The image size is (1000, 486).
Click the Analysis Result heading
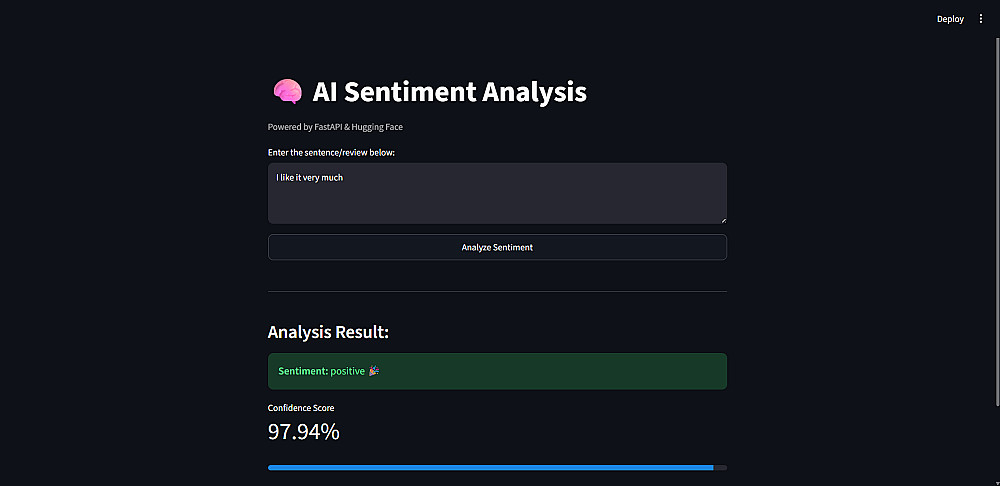pyautogui.click(x=328, y=332)
